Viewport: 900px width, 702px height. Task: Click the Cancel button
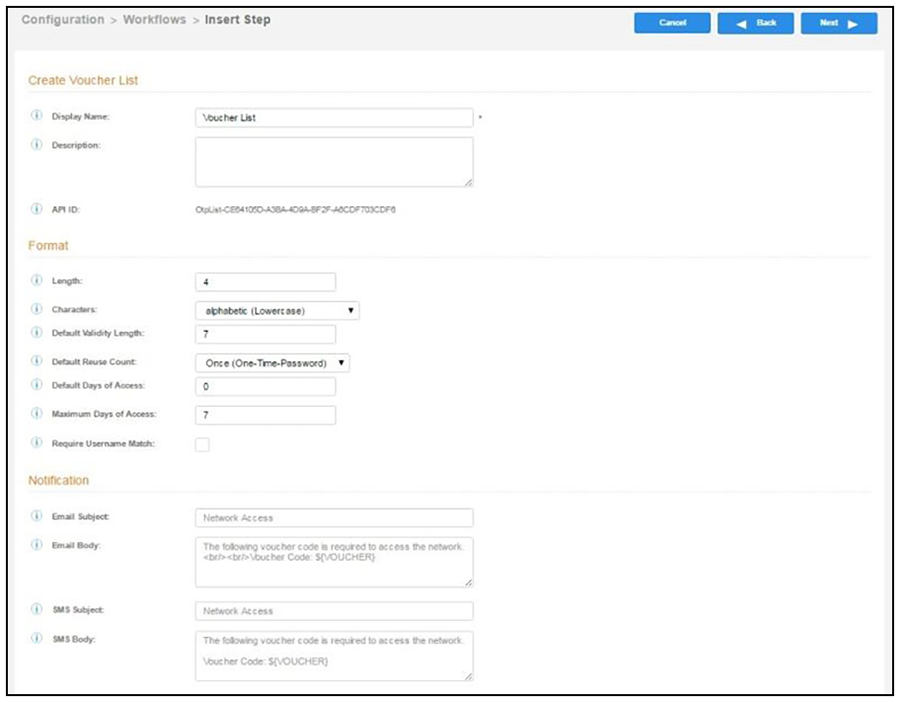click(x=672, y=23)
